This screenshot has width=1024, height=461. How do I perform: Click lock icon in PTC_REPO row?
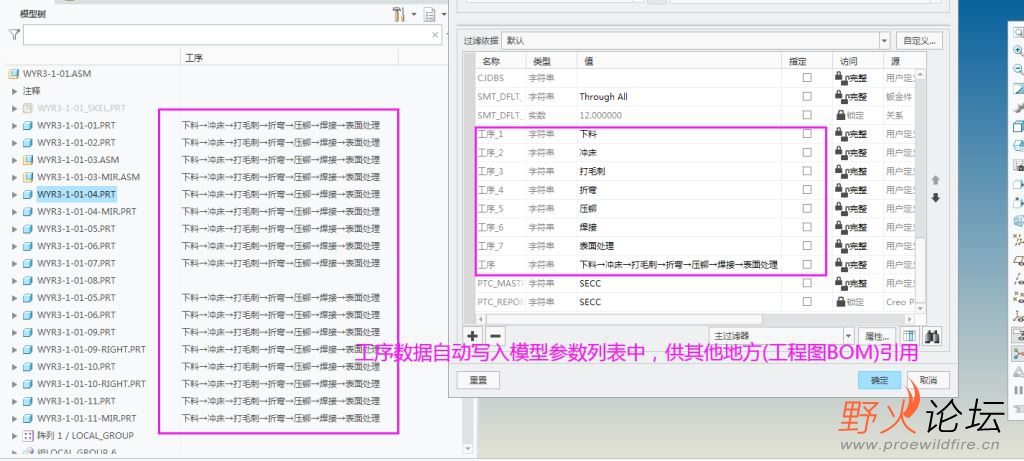point(840,302)
